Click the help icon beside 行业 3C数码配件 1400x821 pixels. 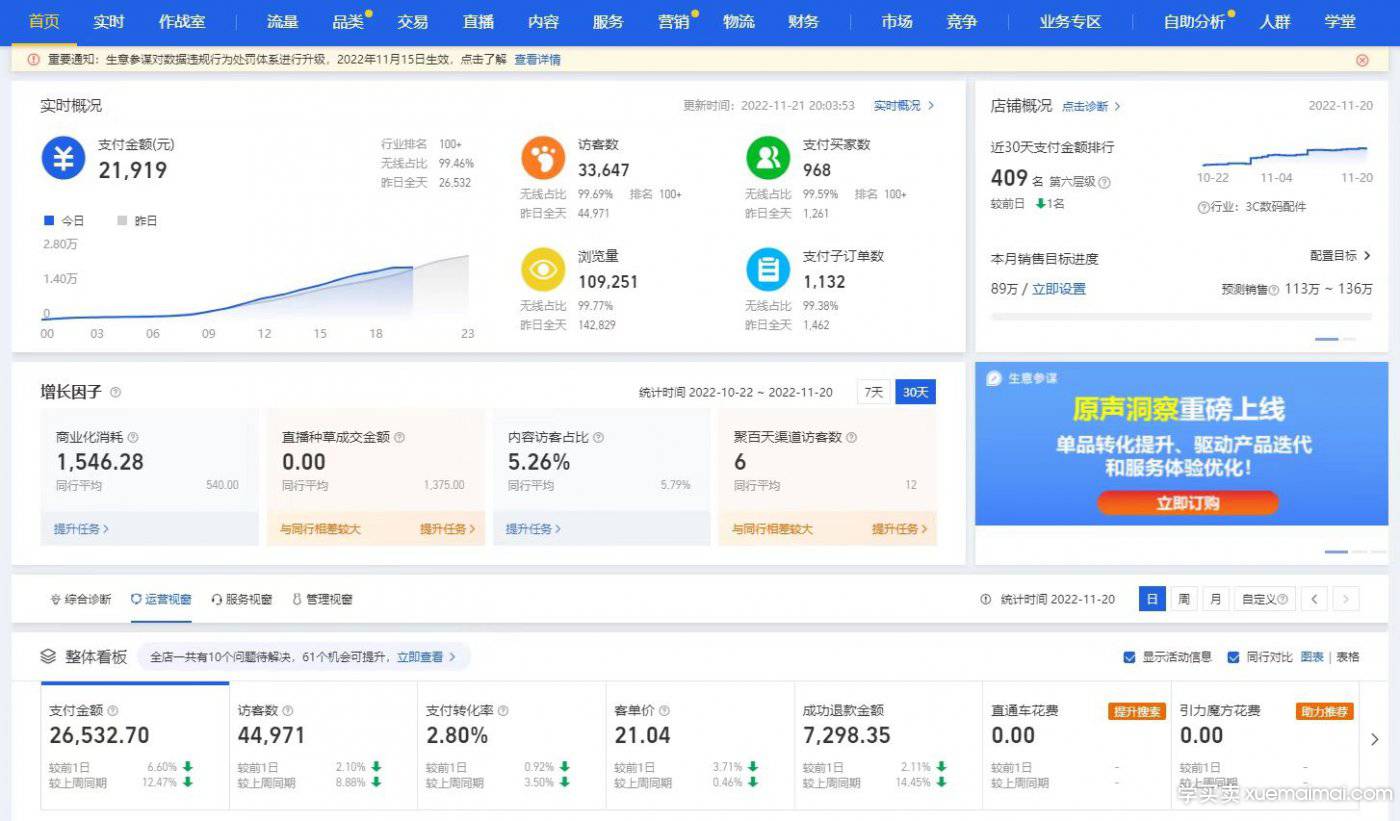[1203, 207]
